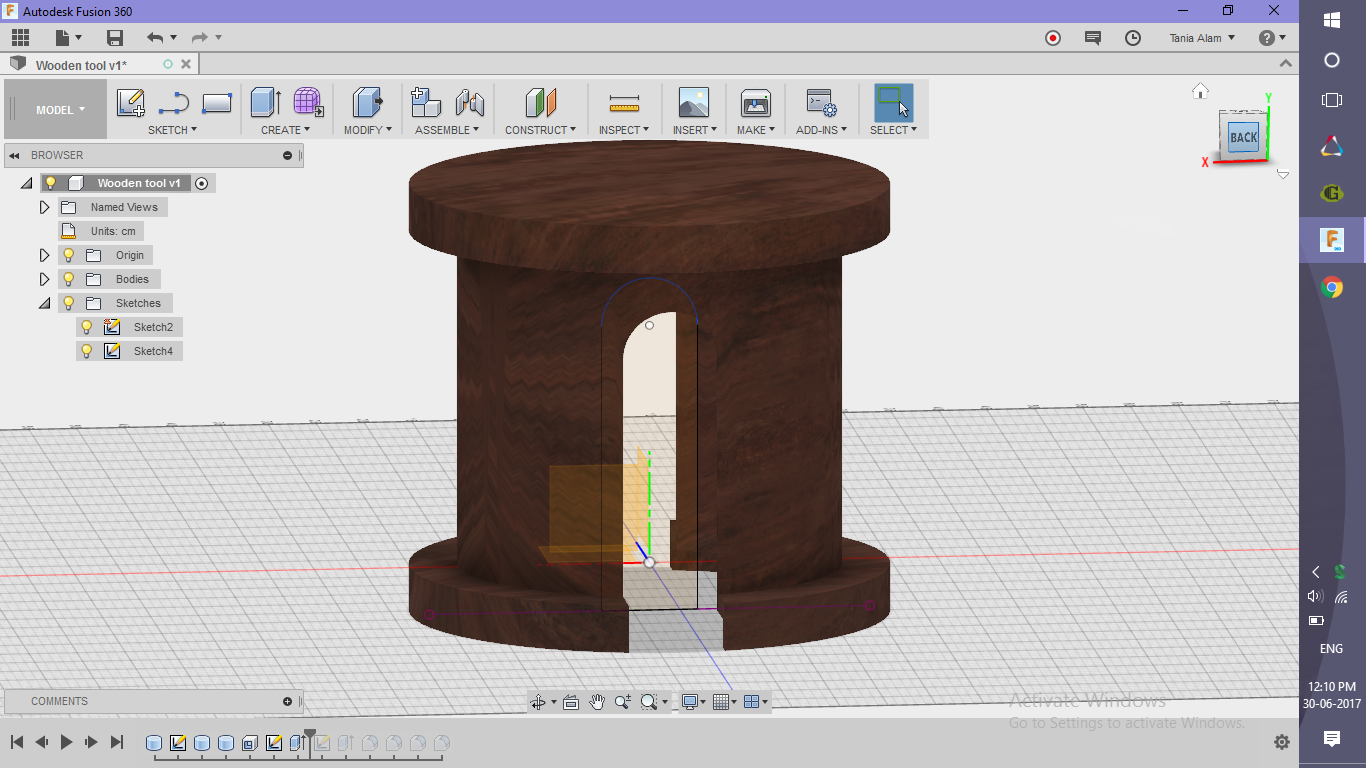This screenshot has width=1366, height=768.
Task: Select the Line sketch tool
Action: coord(174,102)
